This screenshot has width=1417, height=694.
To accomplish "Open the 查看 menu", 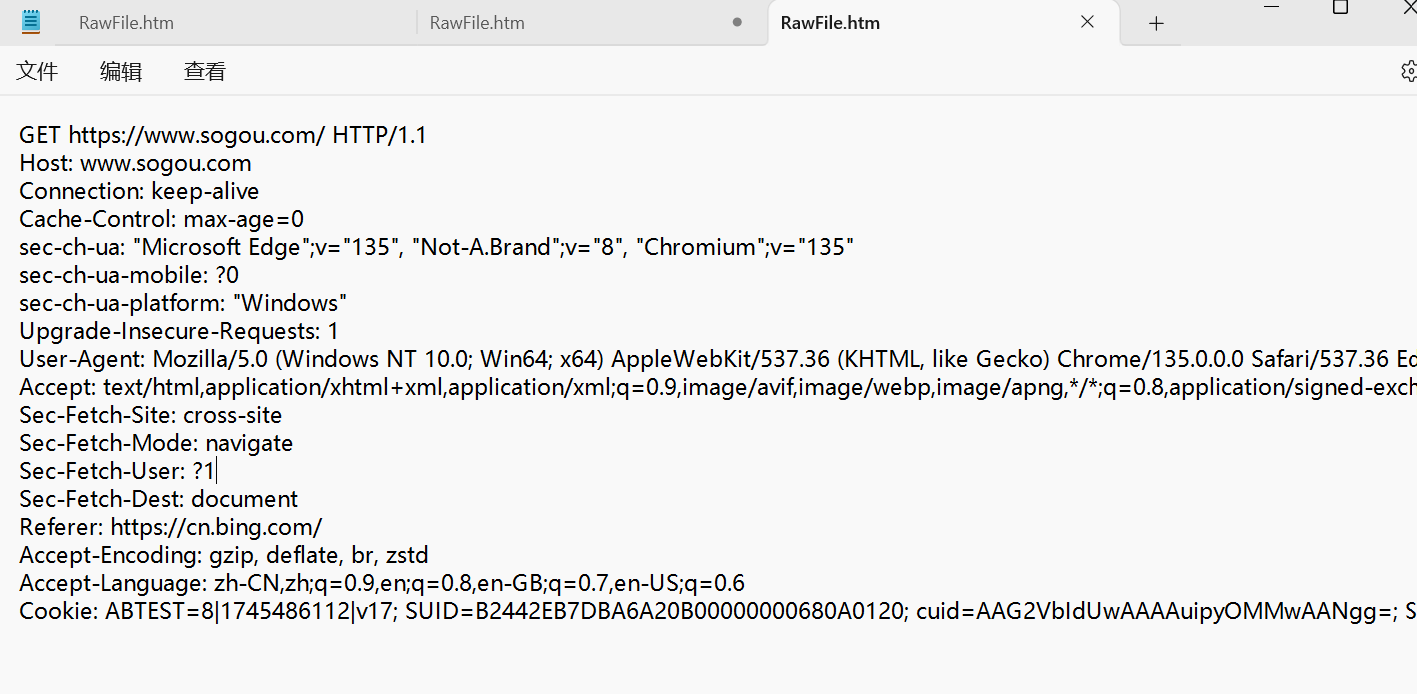I will coord(205,71).
